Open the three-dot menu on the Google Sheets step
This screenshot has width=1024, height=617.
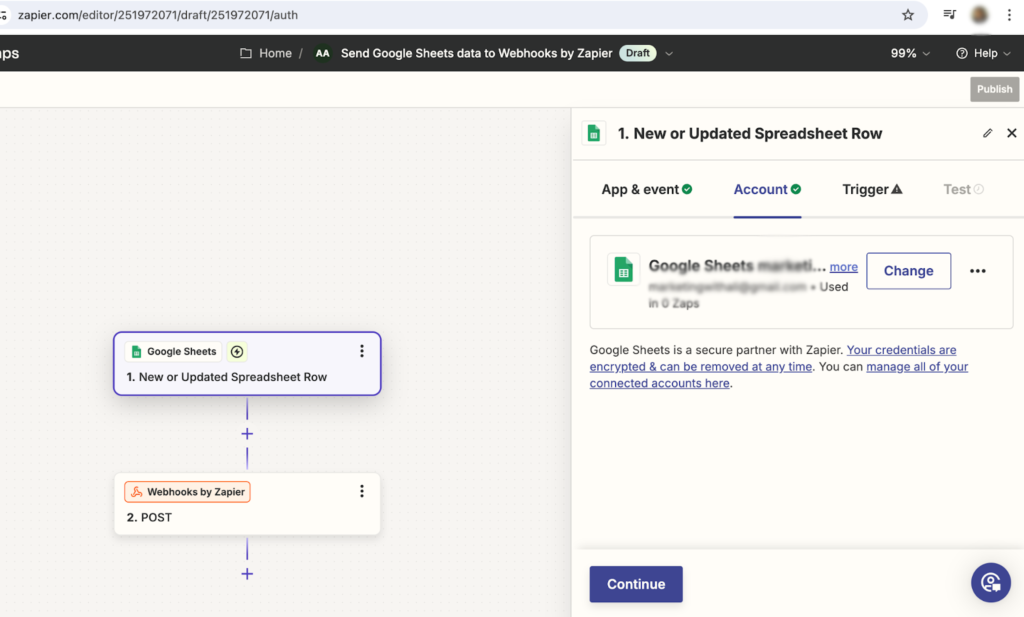pyautogui.click(x=362, y=351)
